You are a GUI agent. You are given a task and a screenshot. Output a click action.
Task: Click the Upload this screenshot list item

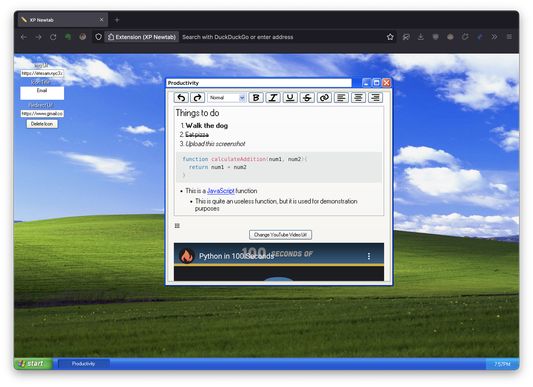pos(215,144)
